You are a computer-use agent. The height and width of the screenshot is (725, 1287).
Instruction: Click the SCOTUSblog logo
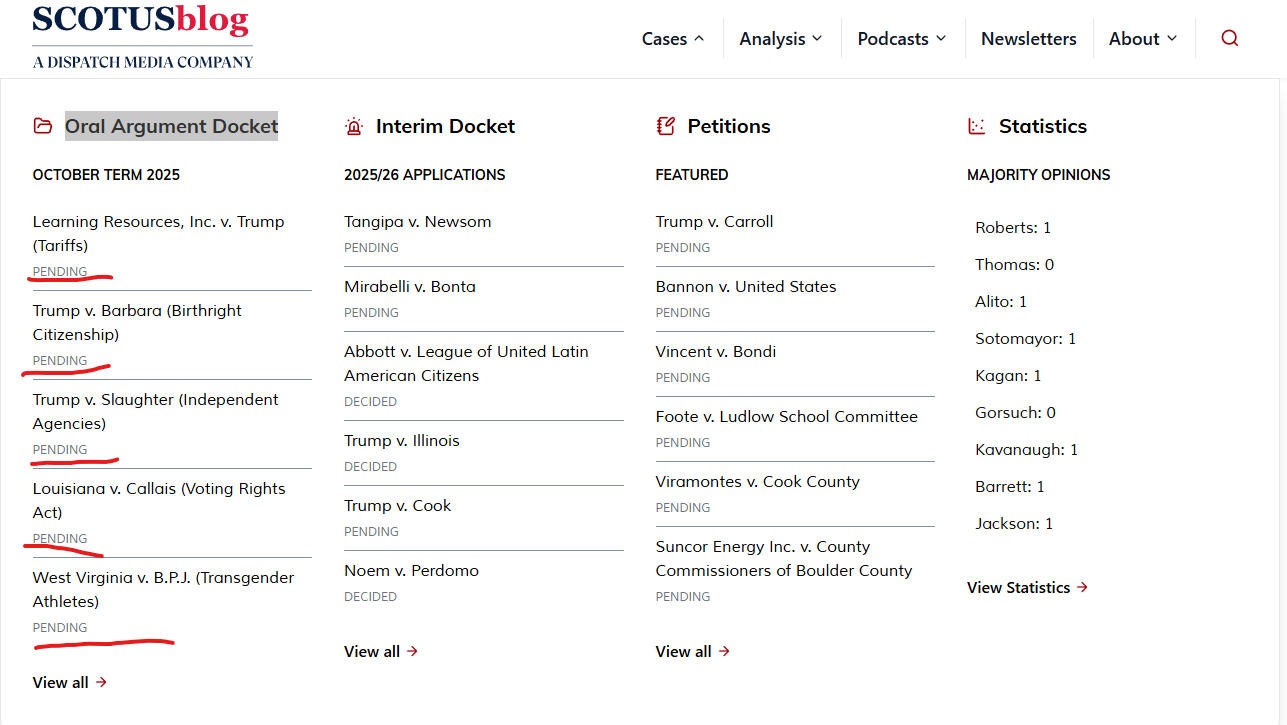click(142, 22)
